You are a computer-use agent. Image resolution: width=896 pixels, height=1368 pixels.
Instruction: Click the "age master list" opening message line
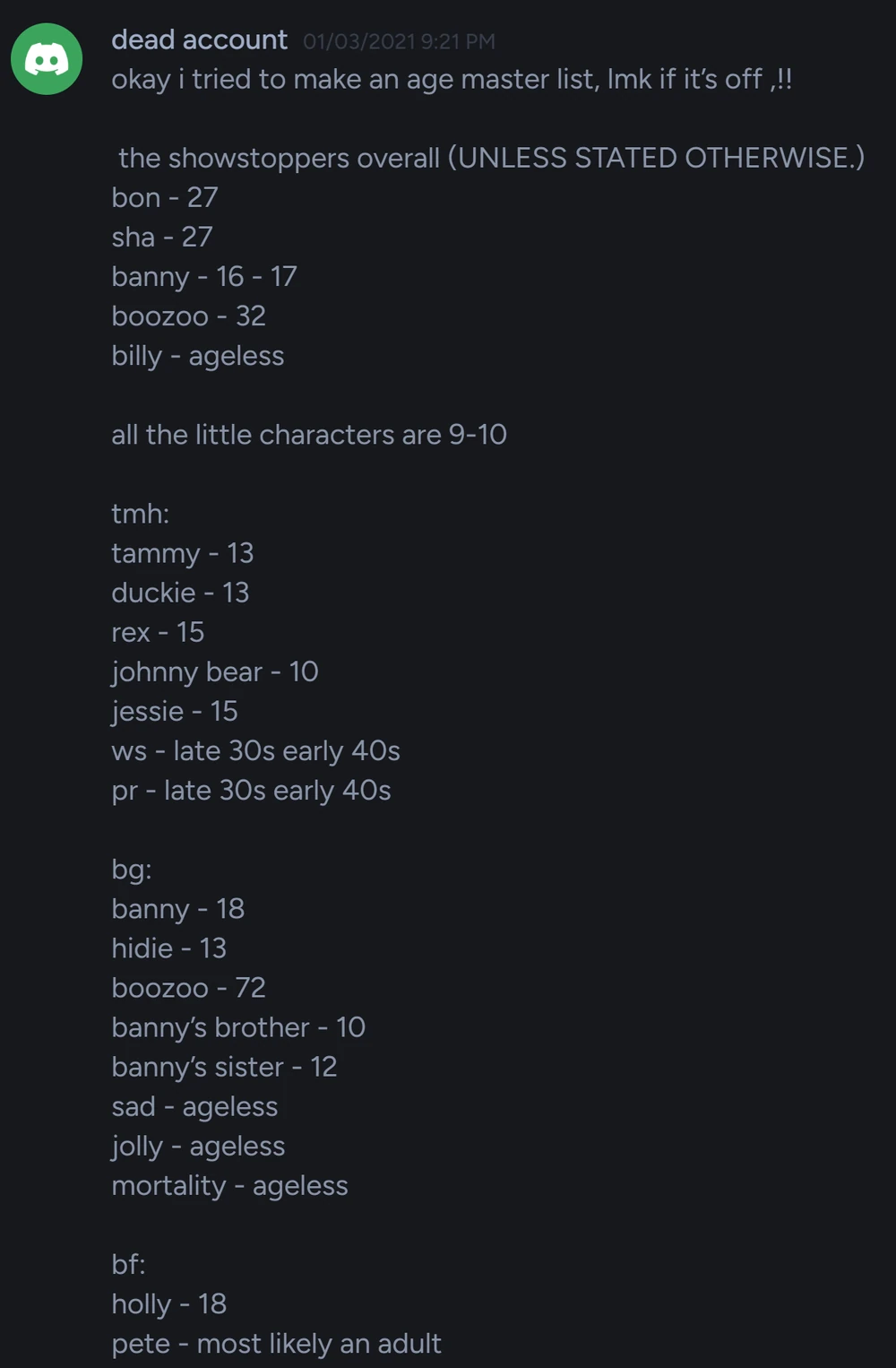tap(451, 80)
